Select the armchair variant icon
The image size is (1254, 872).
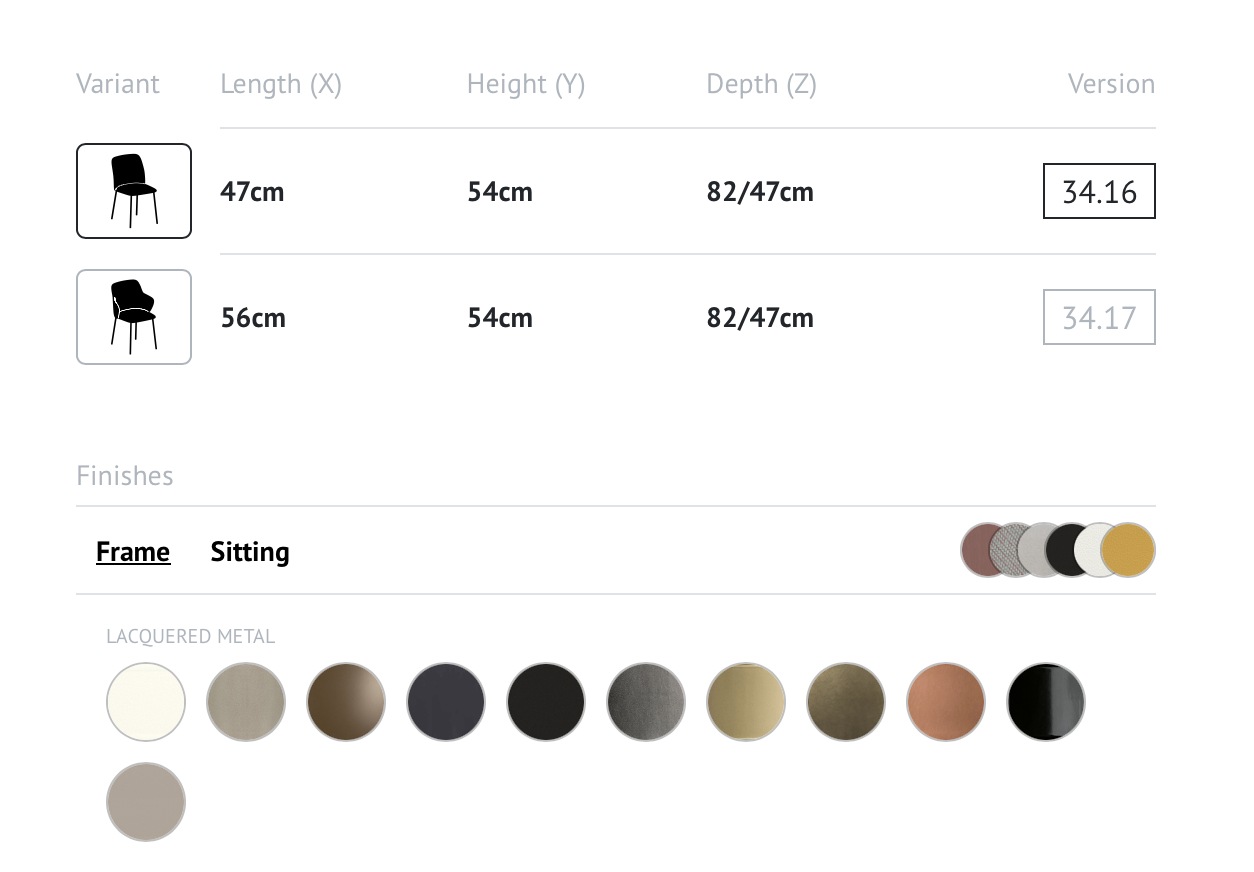click(x=134, y=317)
